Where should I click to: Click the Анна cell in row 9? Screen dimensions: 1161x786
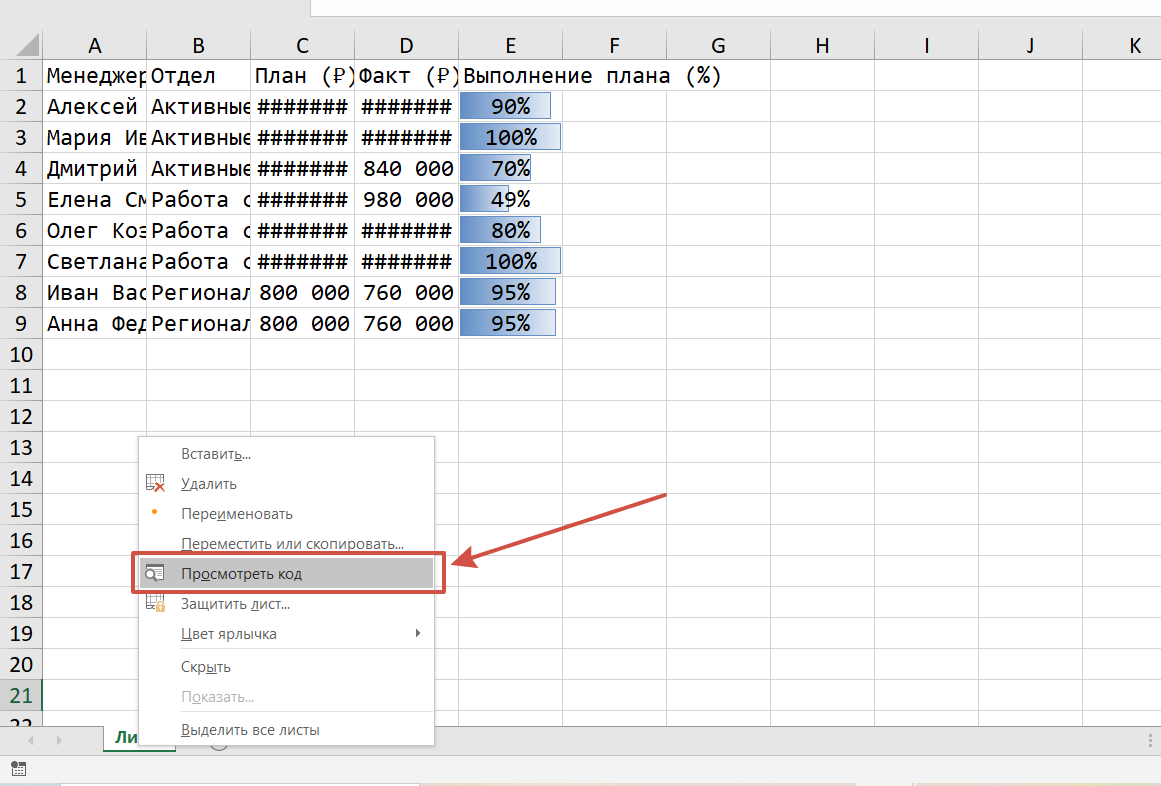[95, 323]
